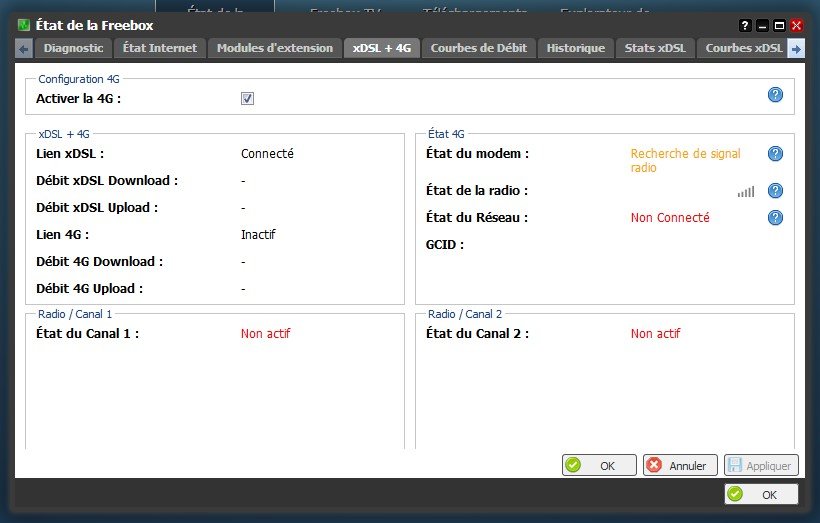Maximize the État de la Freebox window

point(779,25)
